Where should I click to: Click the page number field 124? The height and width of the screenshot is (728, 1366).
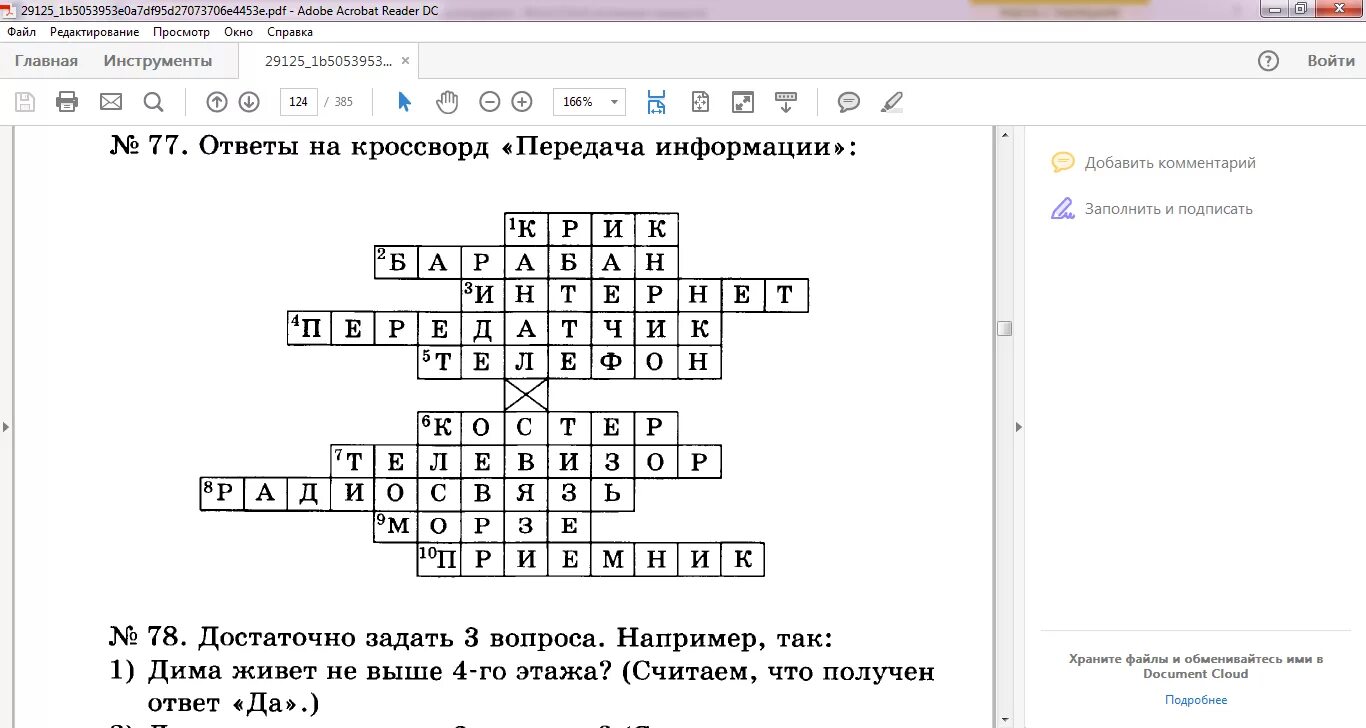pos(299,101)
